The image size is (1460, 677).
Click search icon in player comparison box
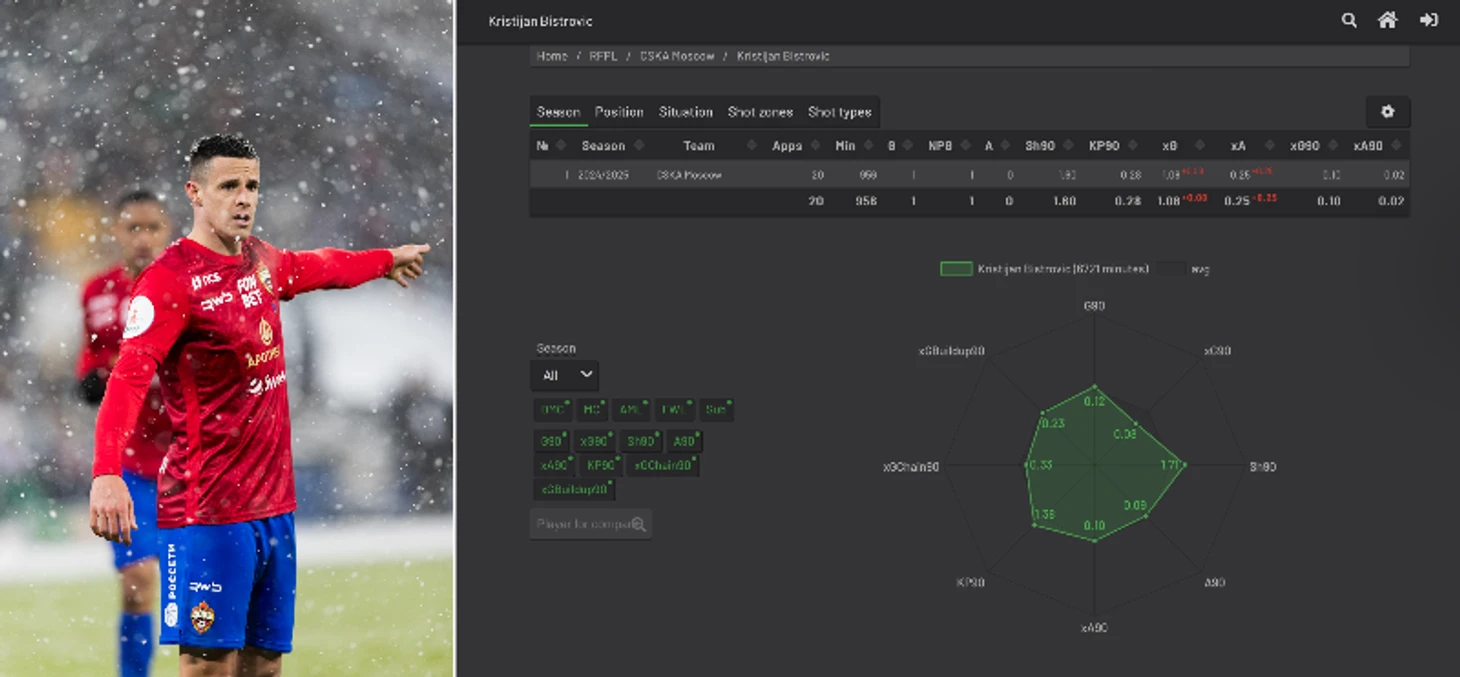tap(638, 524)
